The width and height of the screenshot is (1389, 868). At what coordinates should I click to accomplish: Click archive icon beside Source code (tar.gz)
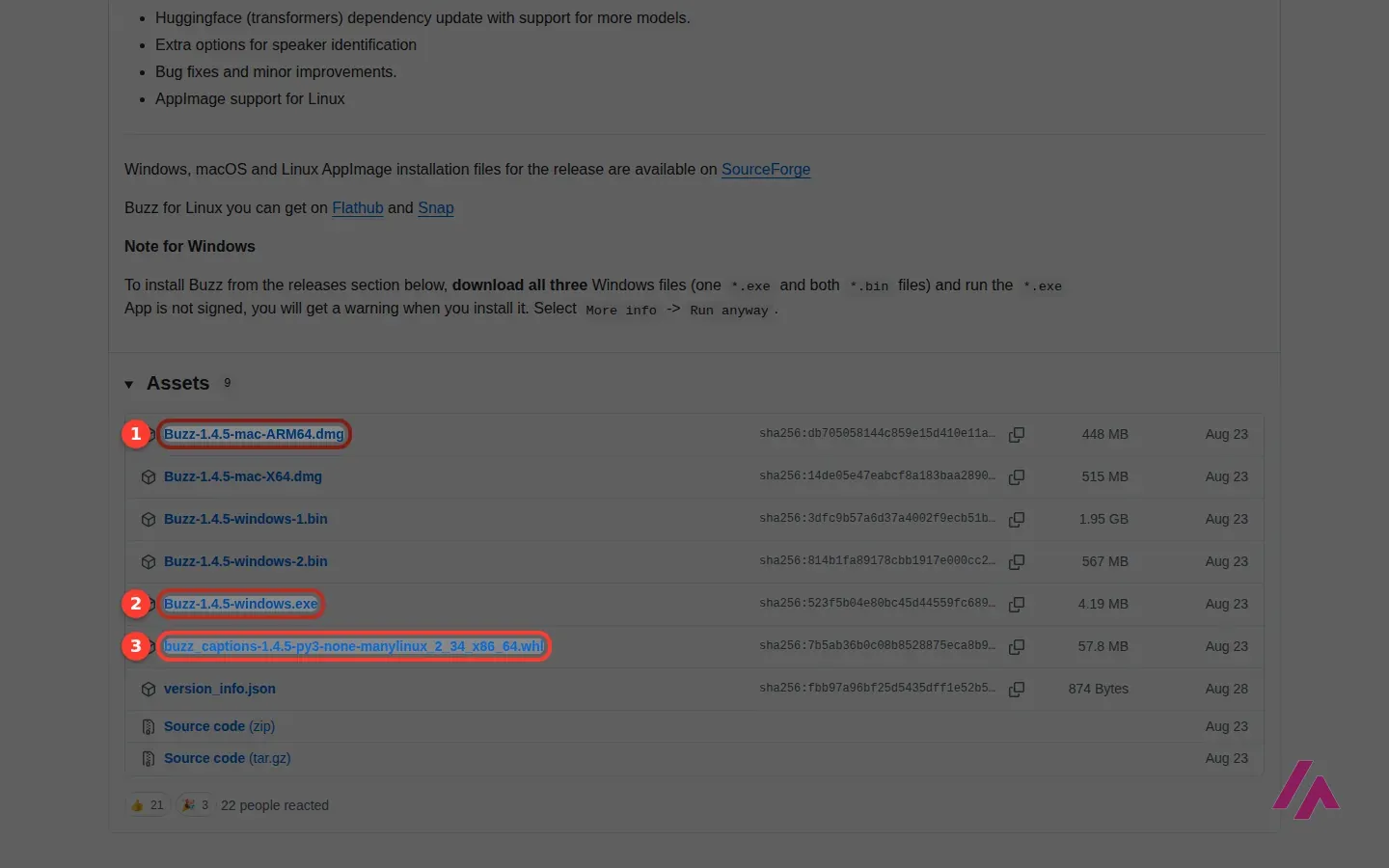(149, 759)
